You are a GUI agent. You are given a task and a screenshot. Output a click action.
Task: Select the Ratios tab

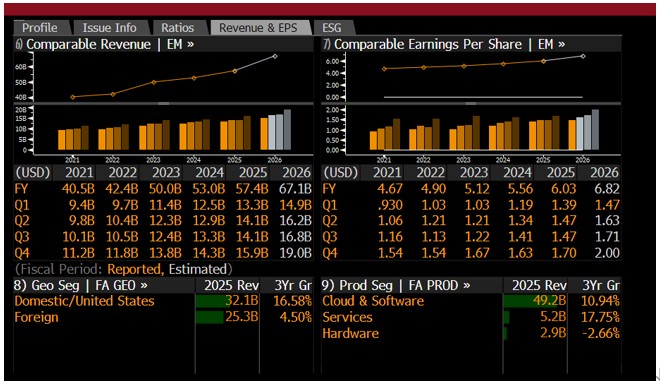(178, 28)
